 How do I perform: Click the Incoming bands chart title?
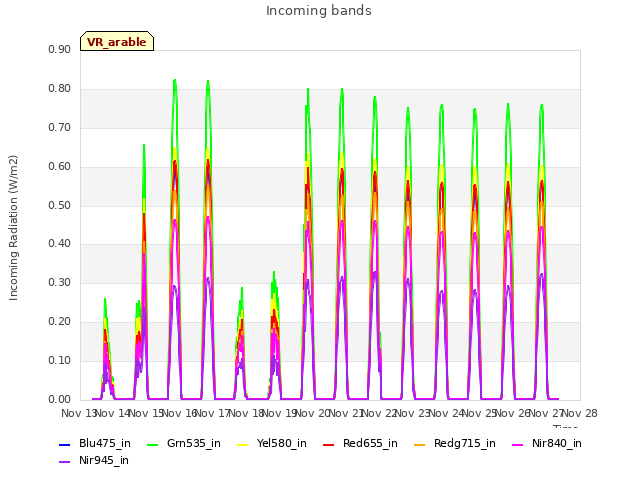319,11
